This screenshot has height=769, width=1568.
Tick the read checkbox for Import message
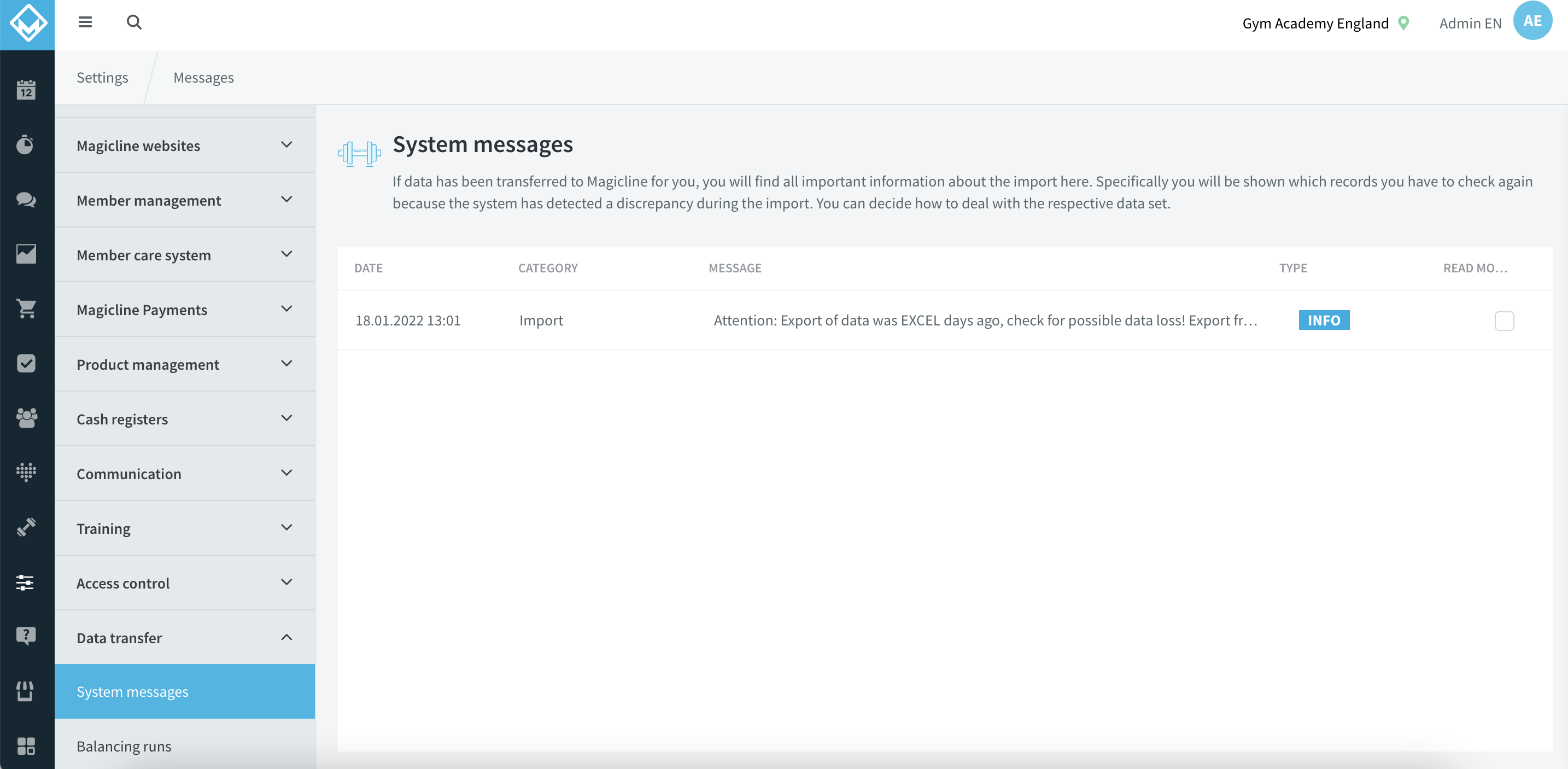click(x=1503, y=321)
